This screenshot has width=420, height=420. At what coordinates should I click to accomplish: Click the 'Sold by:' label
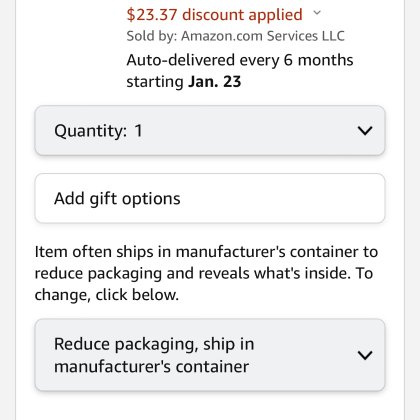pos(152,36)
